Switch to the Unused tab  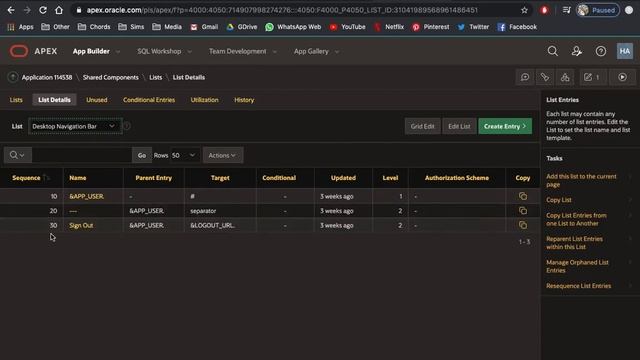tap(97, 100)
